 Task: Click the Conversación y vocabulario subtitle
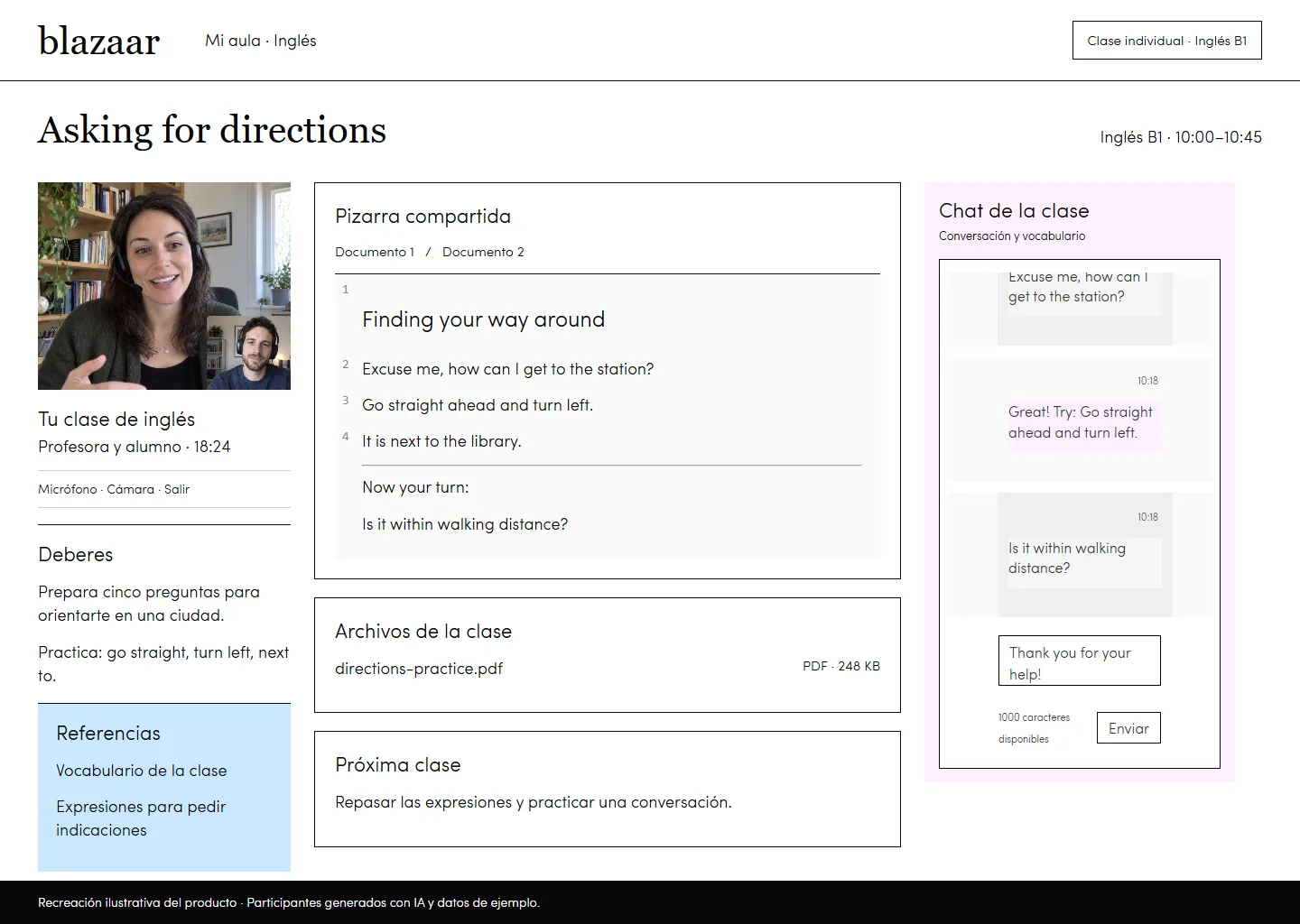[1012, 236]
